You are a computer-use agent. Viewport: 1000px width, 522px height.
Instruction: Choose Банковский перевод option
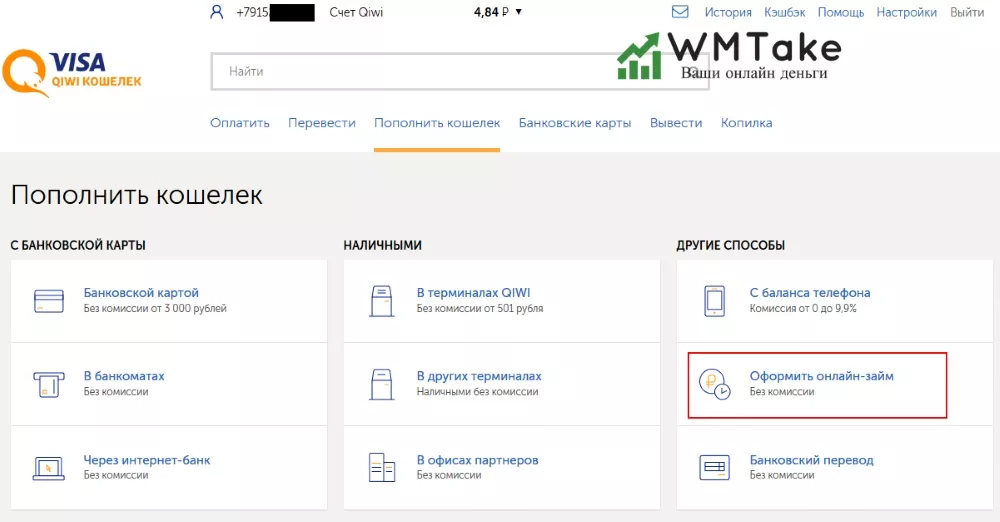click(x=835, y=468)
